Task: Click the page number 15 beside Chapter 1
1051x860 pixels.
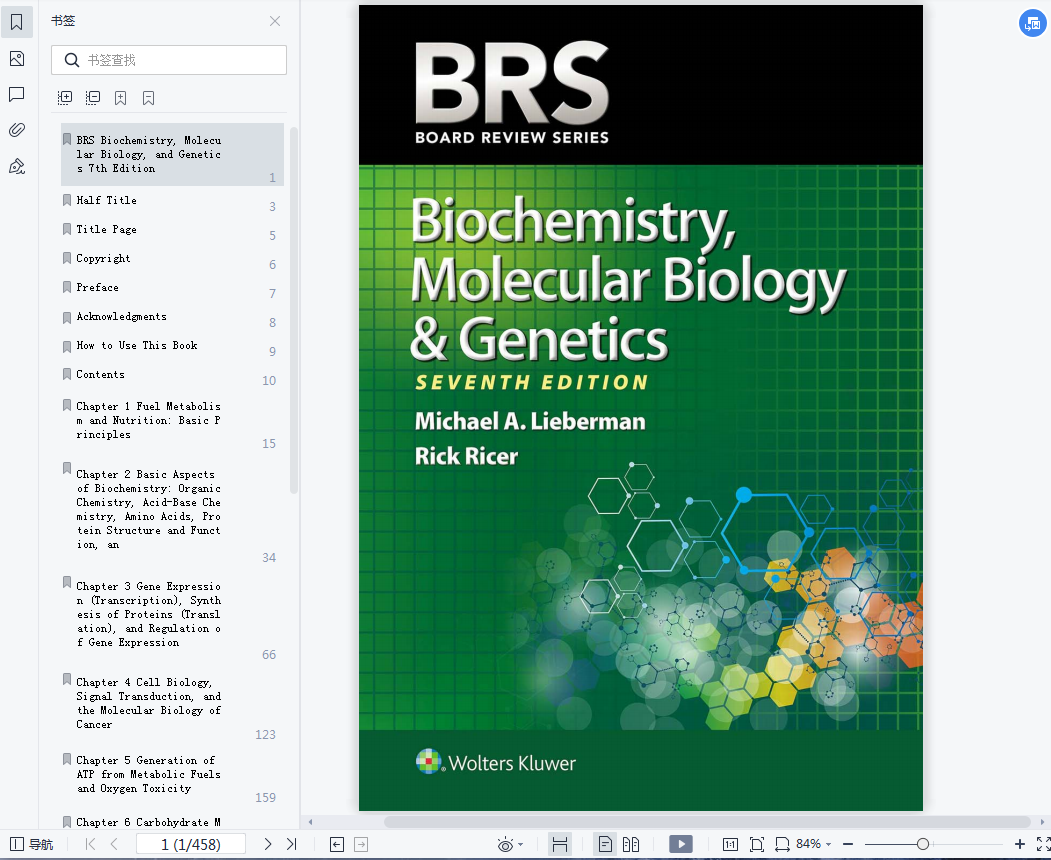Action: (269, 444)
